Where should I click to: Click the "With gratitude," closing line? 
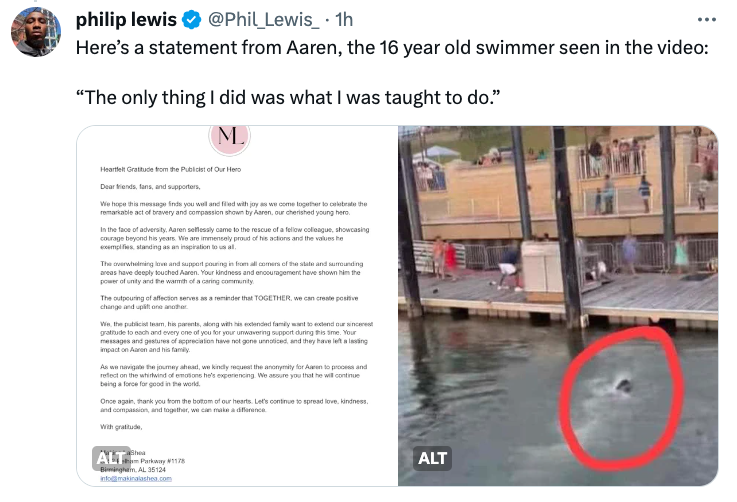[121, 427]
